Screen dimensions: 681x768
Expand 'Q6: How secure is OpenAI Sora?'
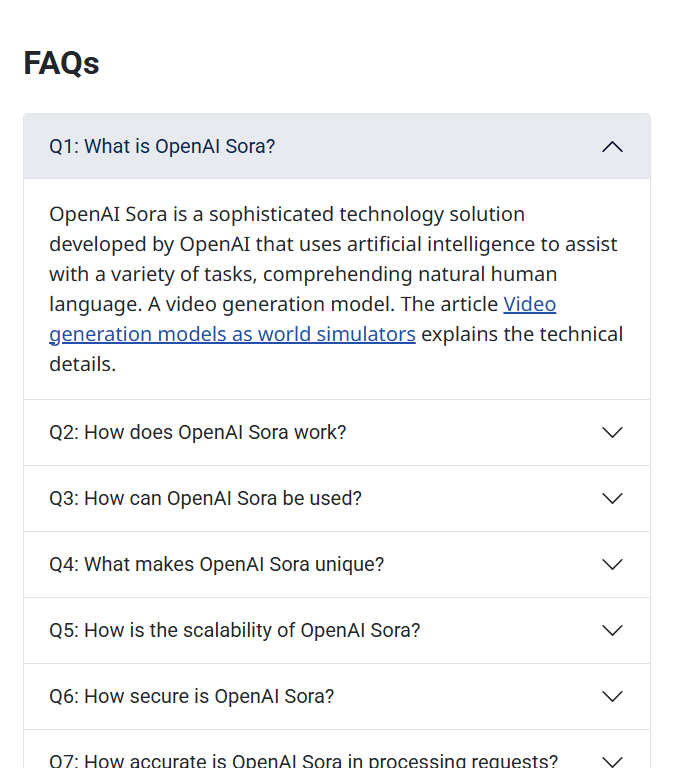pyautogui.click(x=191, y=696)
